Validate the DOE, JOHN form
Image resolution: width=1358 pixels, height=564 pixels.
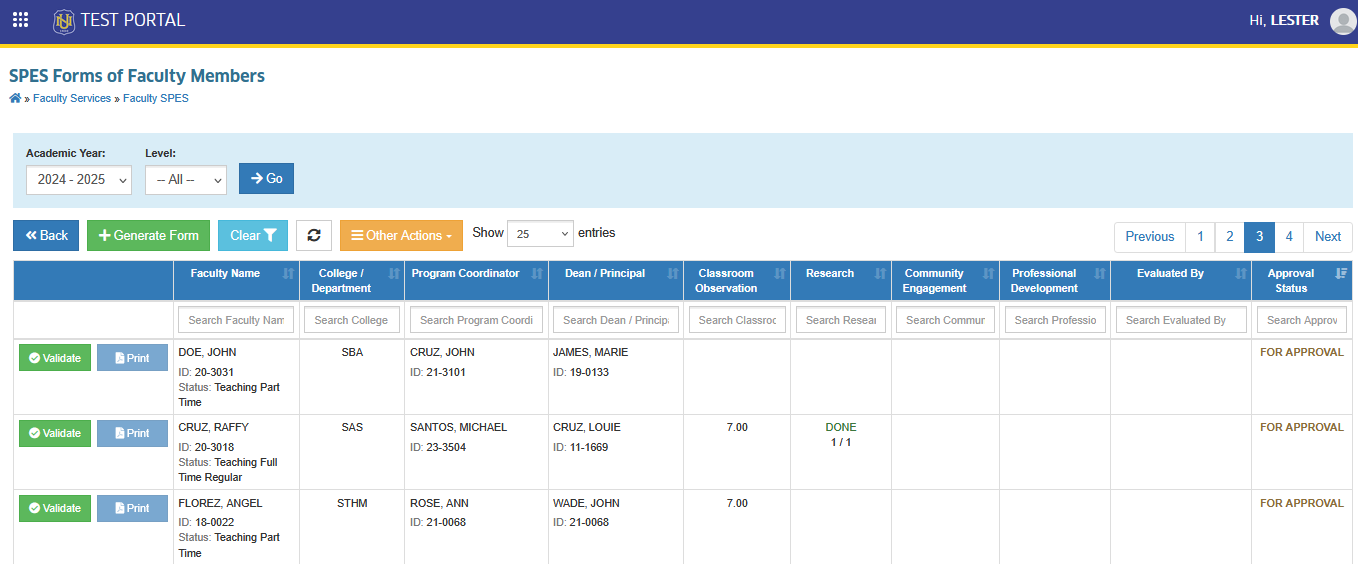55,358
